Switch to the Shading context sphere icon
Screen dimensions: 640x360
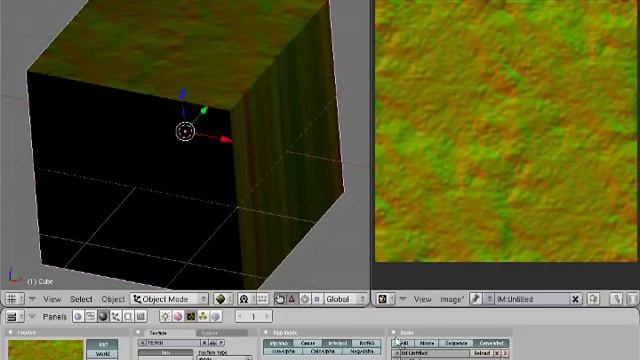103,316
